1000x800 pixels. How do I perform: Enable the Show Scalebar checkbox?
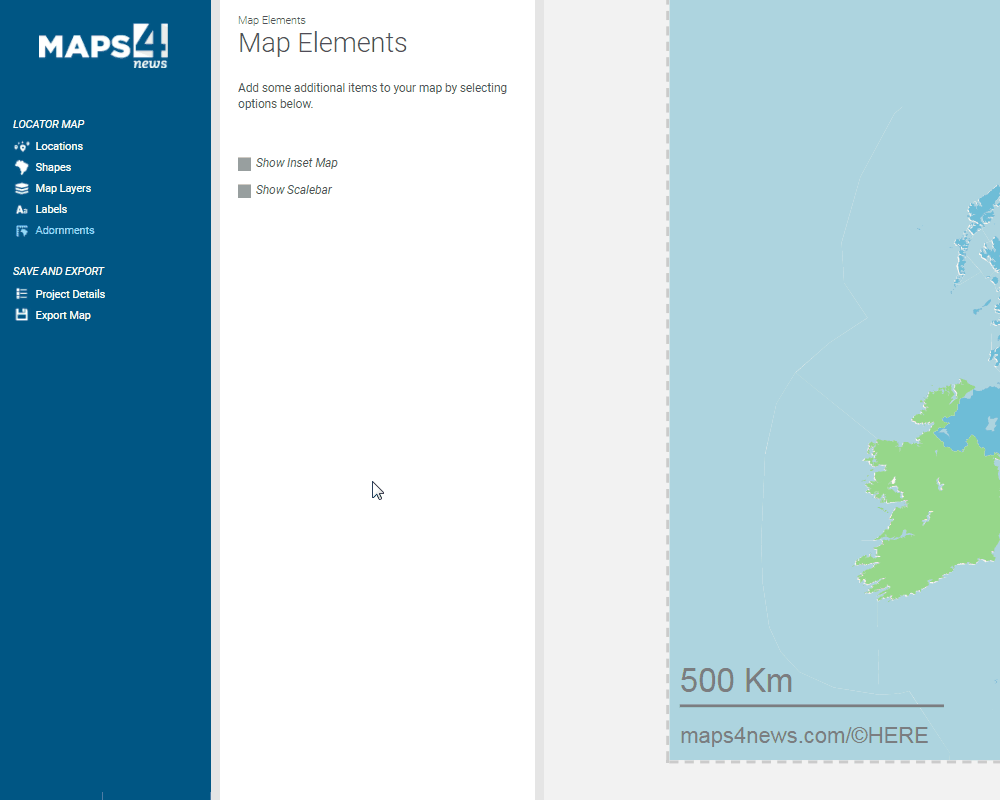244,191
